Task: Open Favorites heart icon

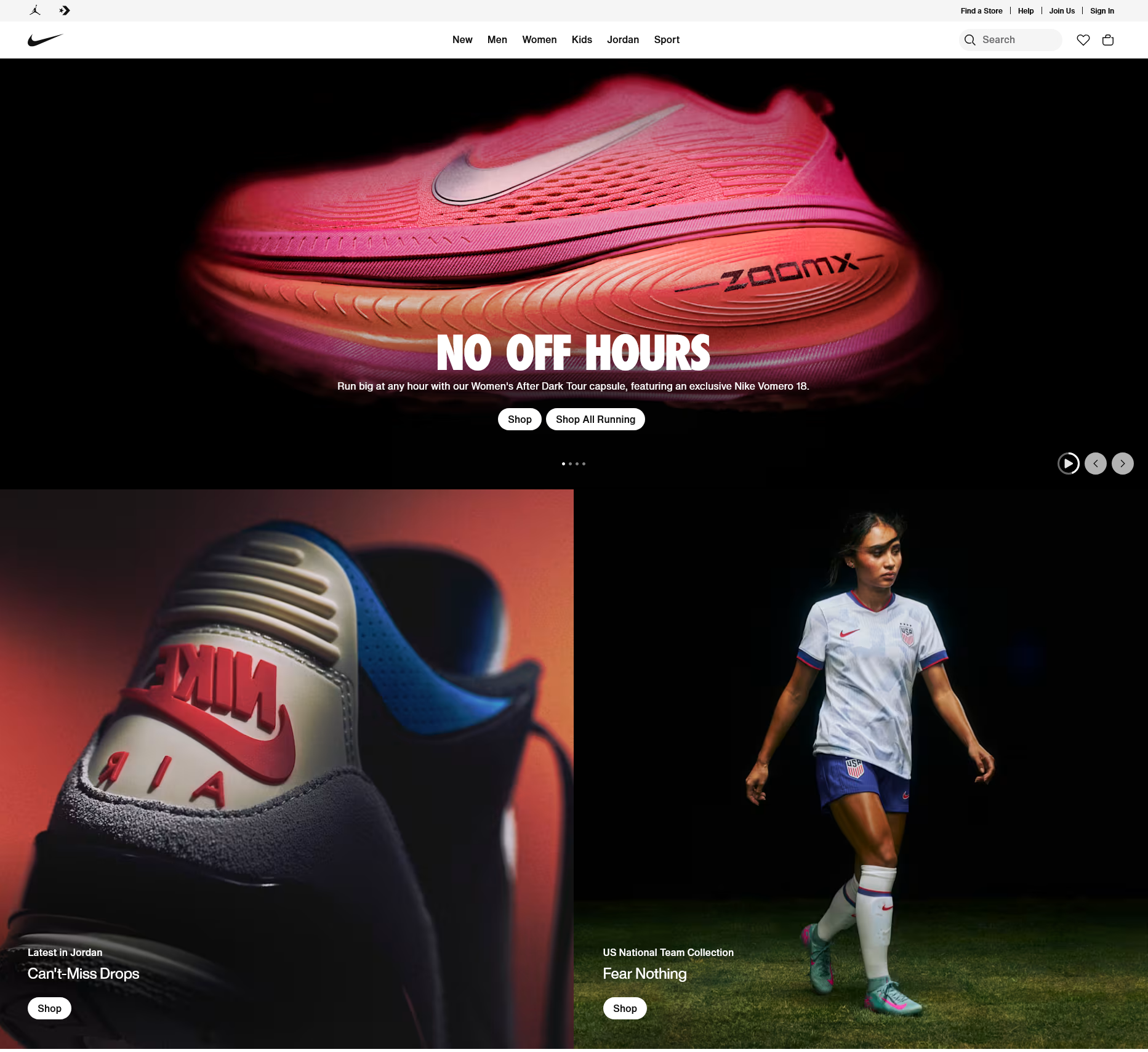Action: coord(1083,40)
